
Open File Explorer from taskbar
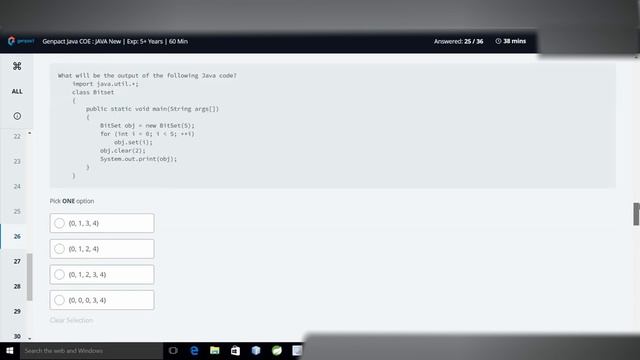(x=215, y=351)
